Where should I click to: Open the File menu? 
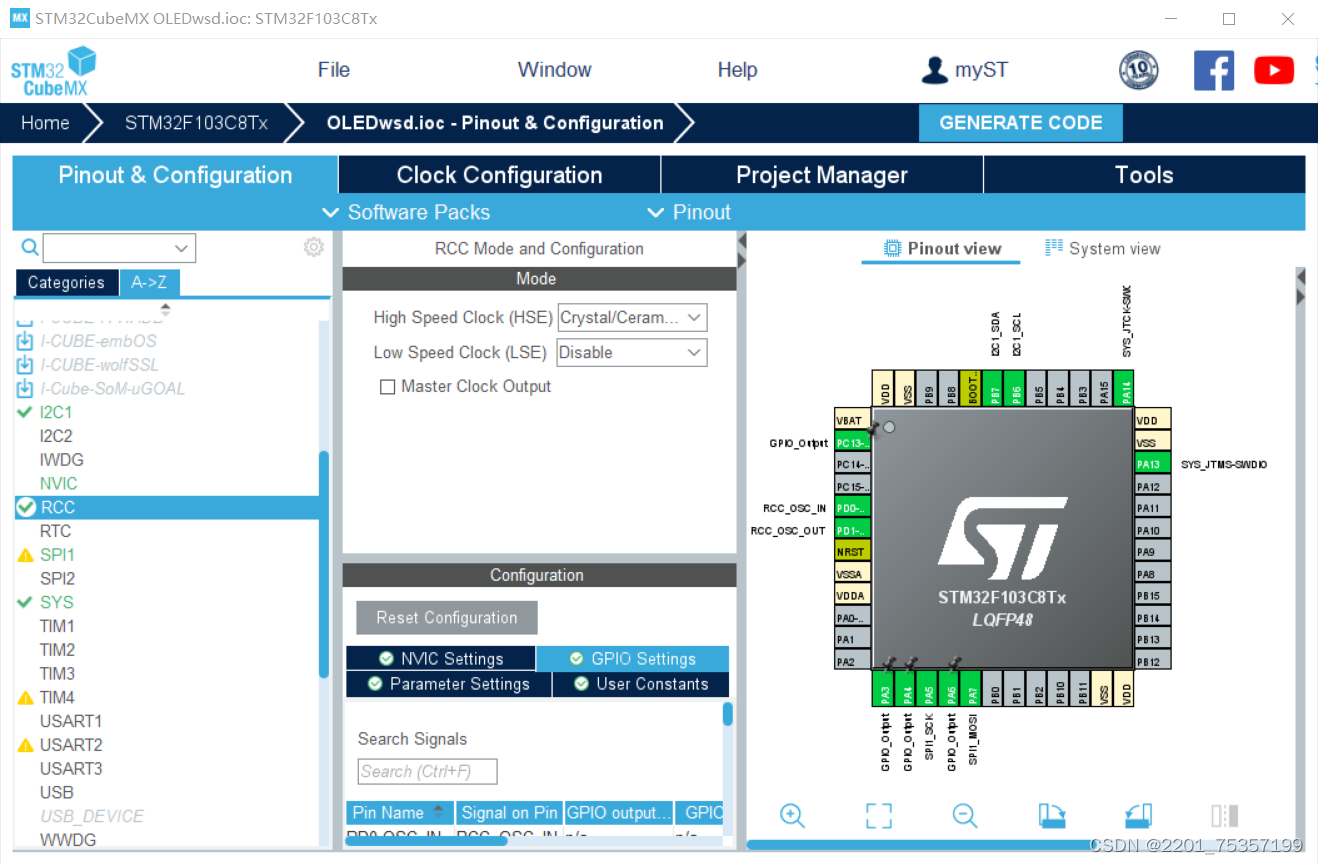334,70
